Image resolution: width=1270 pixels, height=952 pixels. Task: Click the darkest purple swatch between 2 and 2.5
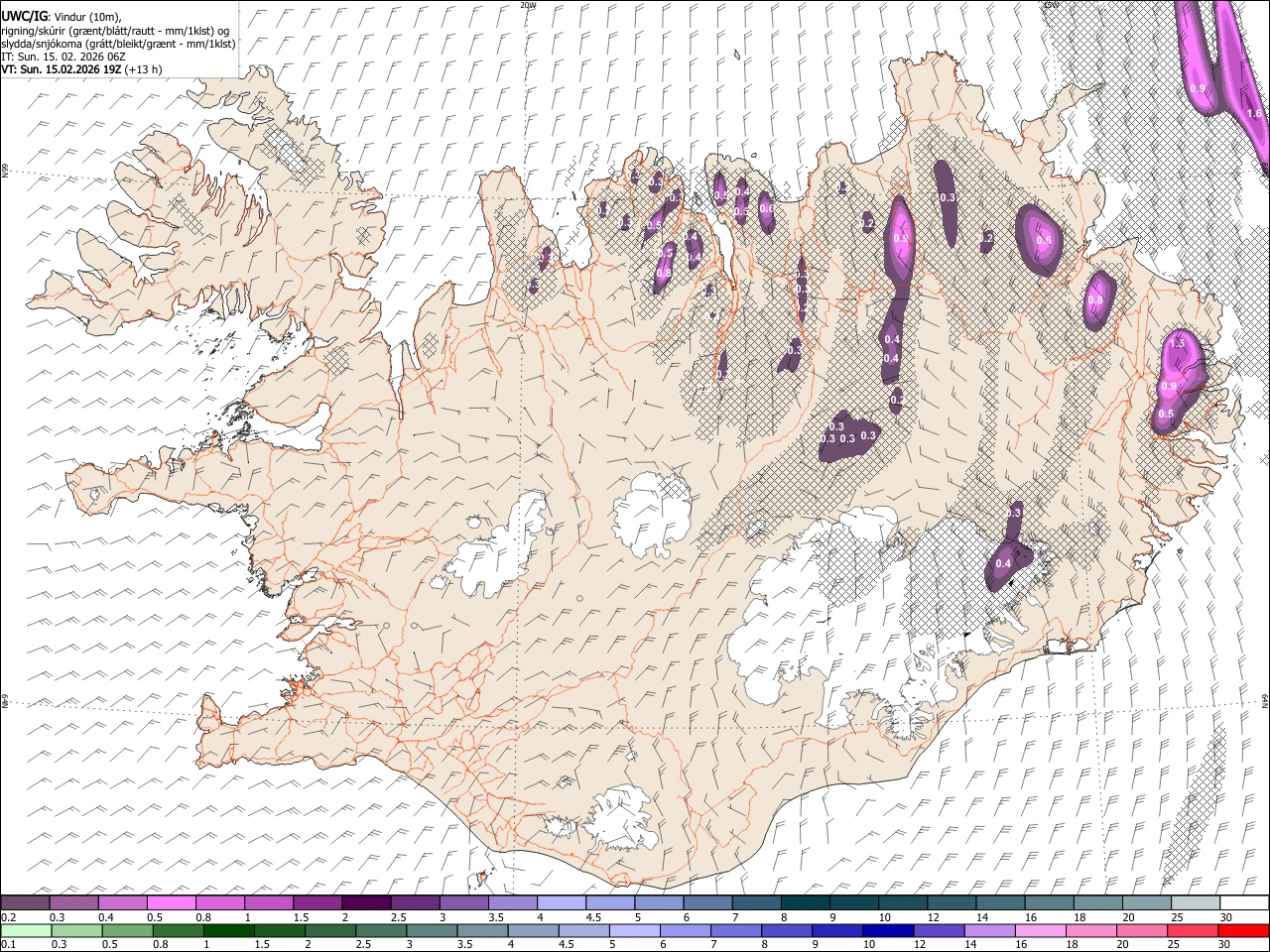click(366, 902)
